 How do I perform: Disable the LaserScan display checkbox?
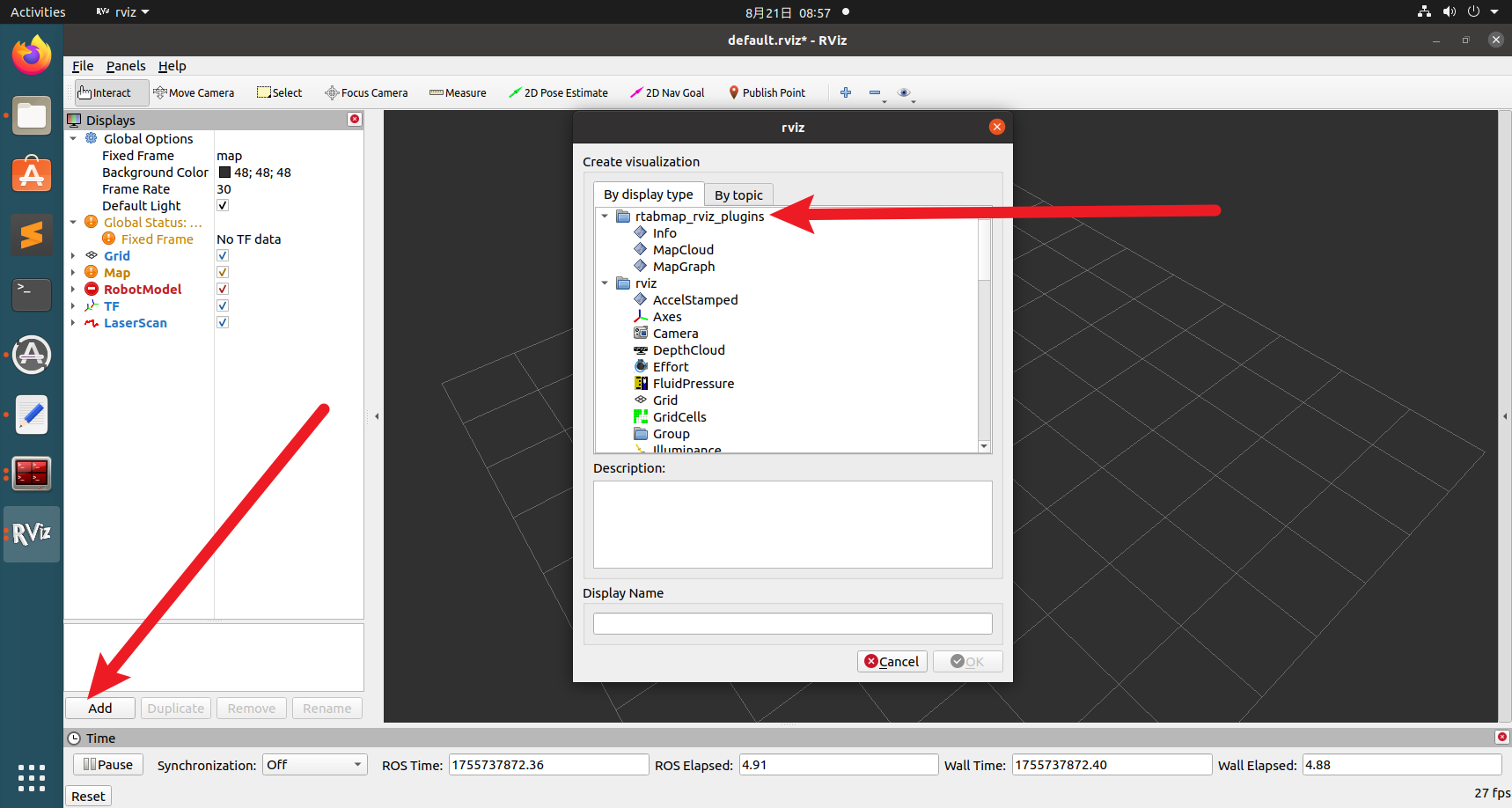point(223,323)
